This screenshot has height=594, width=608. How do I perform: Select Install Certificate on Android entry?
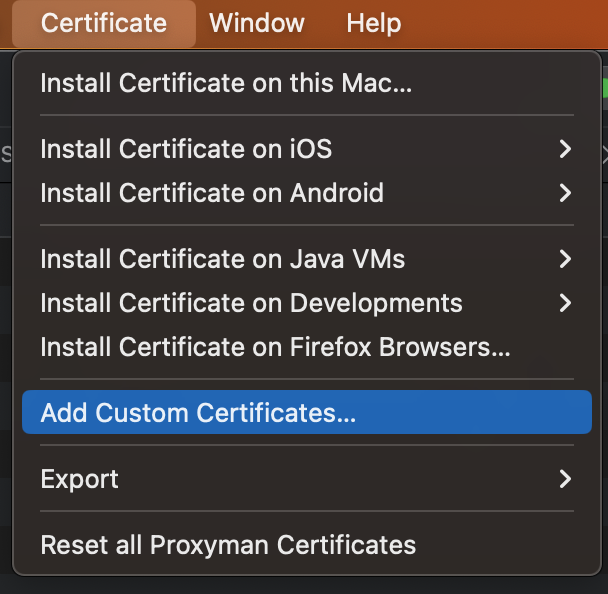[212, 192]
